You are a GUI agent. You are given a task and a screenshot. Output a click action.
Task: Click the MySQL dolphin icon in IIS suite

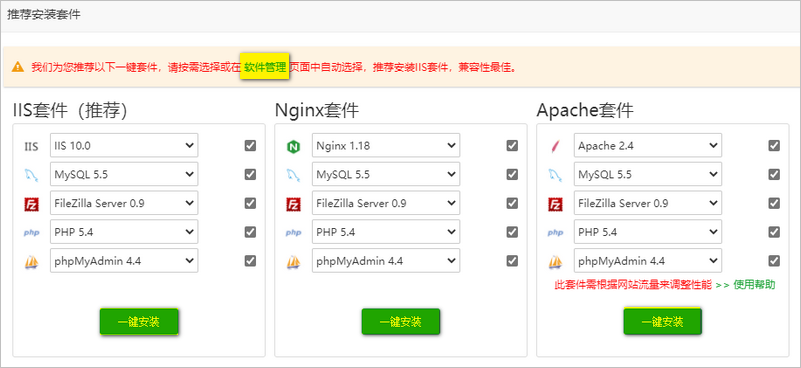[x=32, y=175]
